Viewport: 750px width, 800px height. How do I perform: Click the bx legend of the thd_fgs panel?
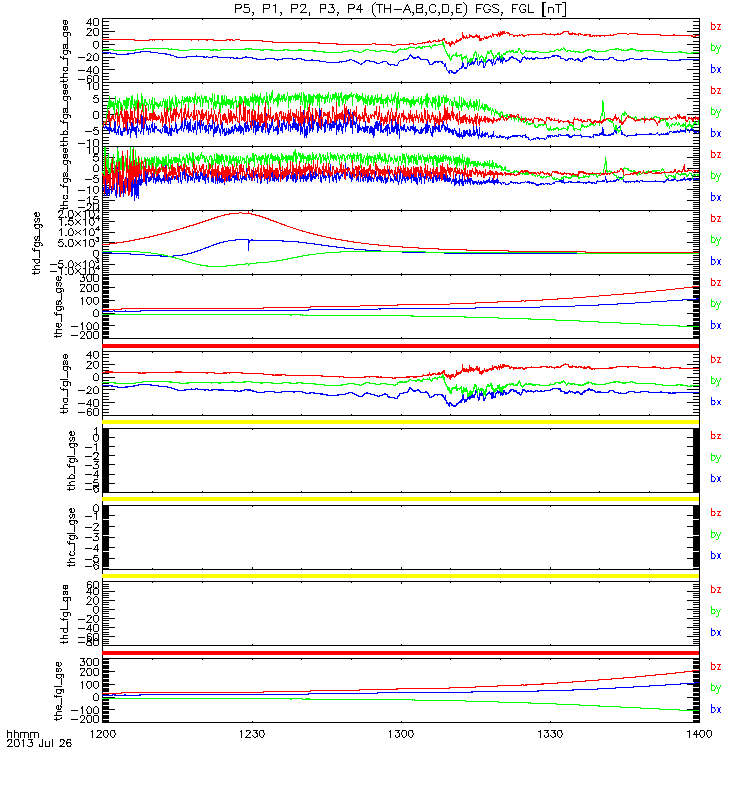pos(716,262)
